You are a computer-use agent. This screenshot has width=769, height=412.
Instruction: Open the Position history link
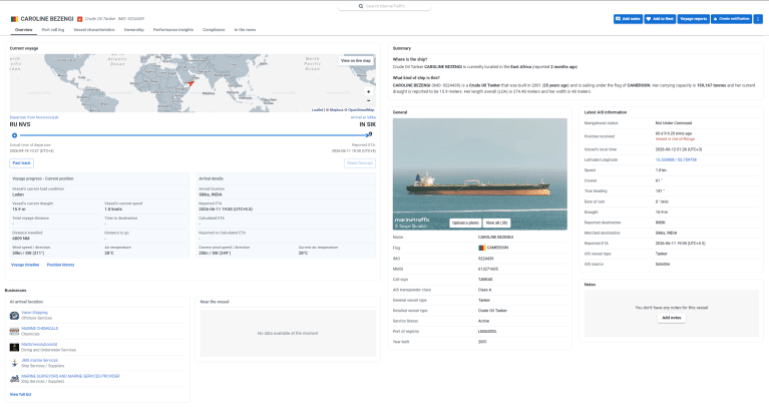pyautogui.click(x=61, y=265)
